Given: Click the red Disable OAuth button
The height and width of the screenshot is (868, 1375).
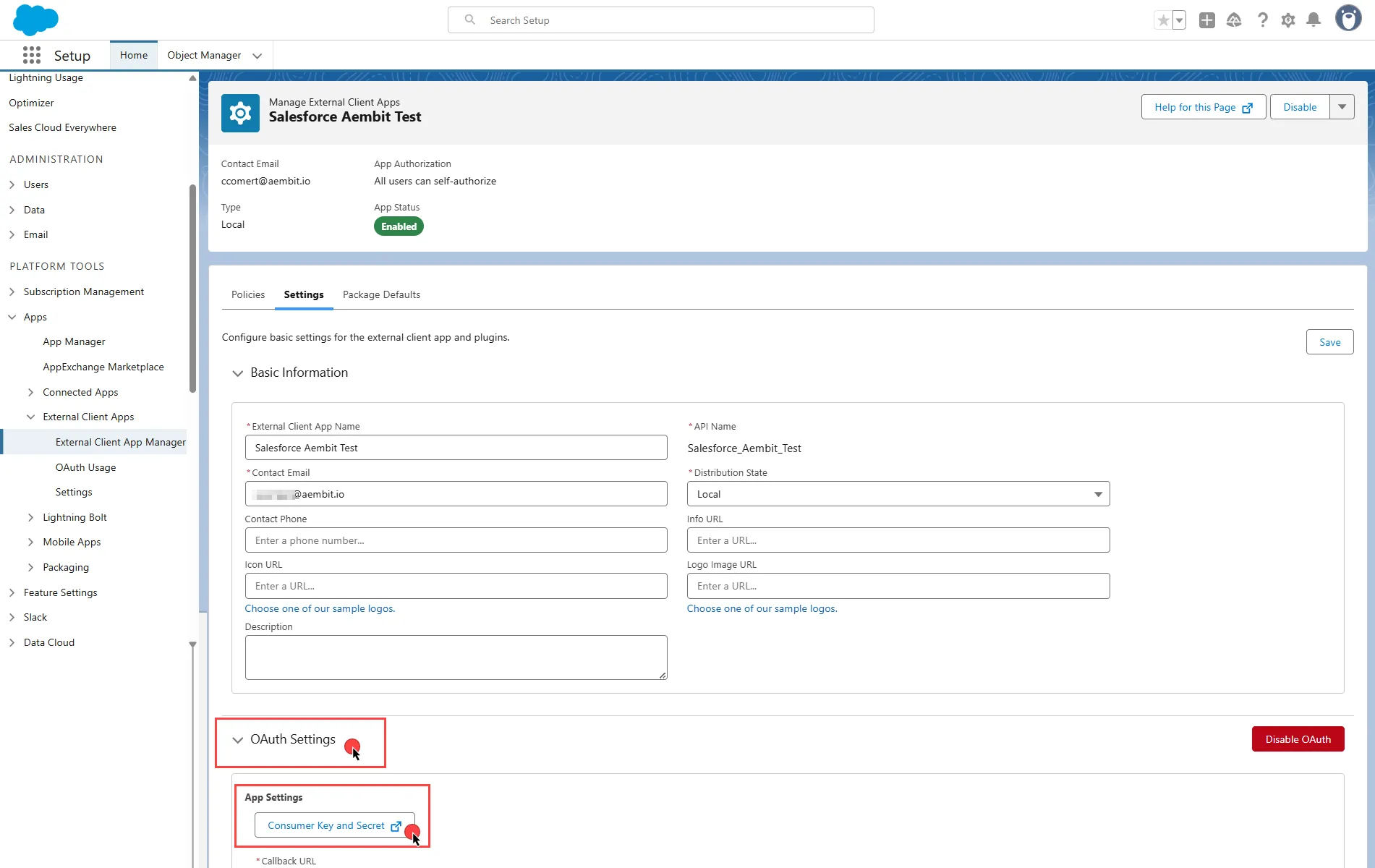Looking at the screenshot, I should 1298,739.
